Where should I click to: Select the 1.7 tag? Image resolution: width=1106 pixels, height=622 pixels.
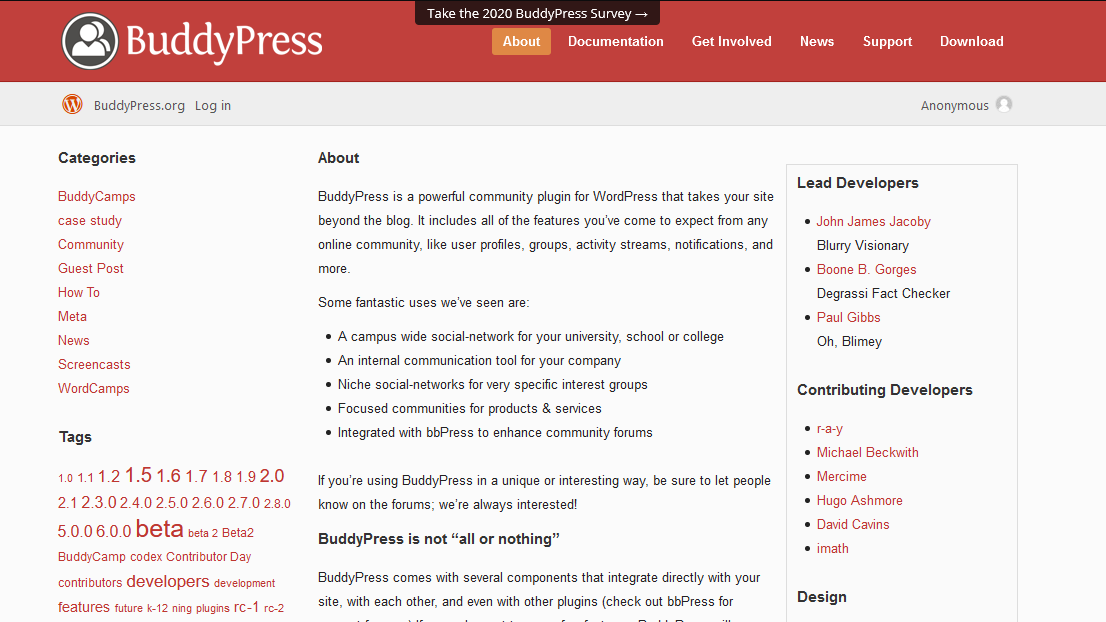click(x=196, y=477)
